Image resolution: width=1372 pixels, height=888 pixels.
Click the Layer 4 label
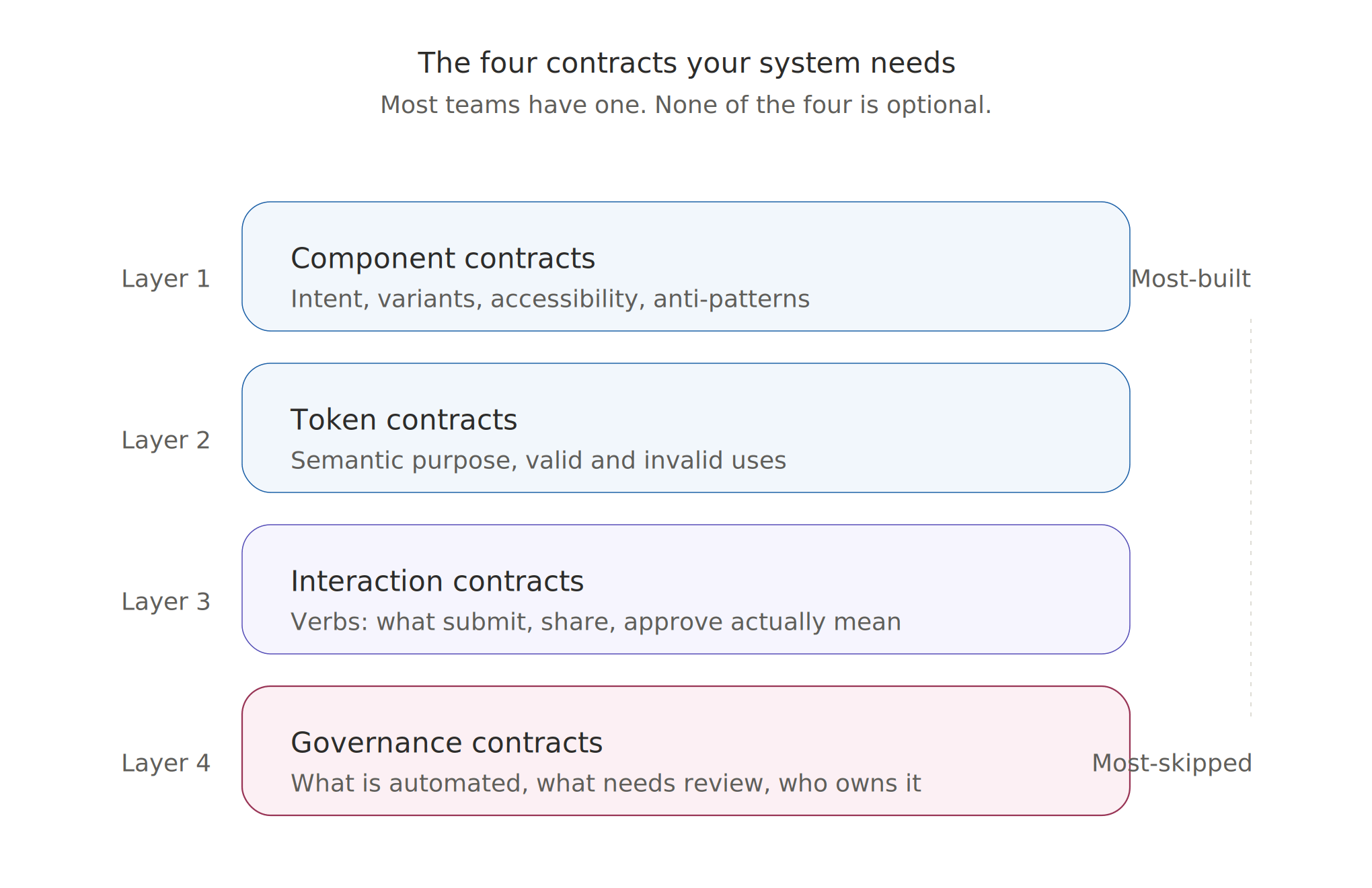pos(165,763)
